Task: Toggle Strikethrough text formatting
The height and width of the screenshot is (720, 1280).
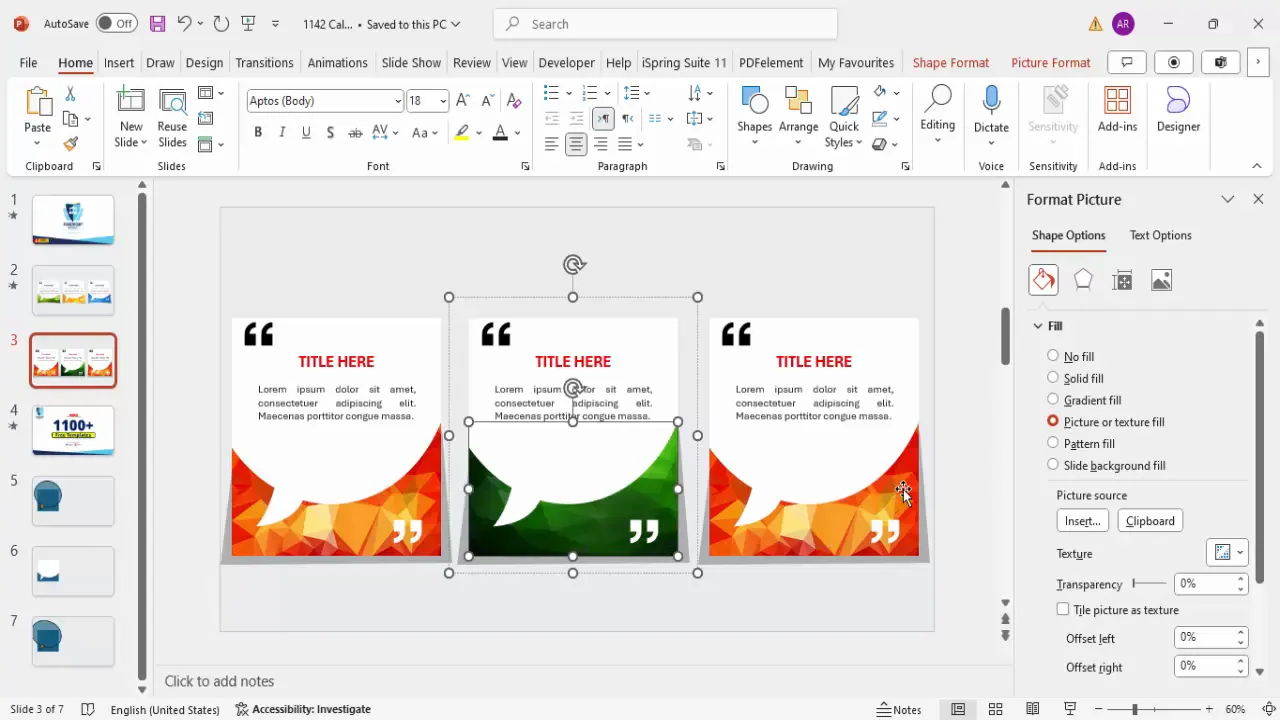Action: (355, 133)
